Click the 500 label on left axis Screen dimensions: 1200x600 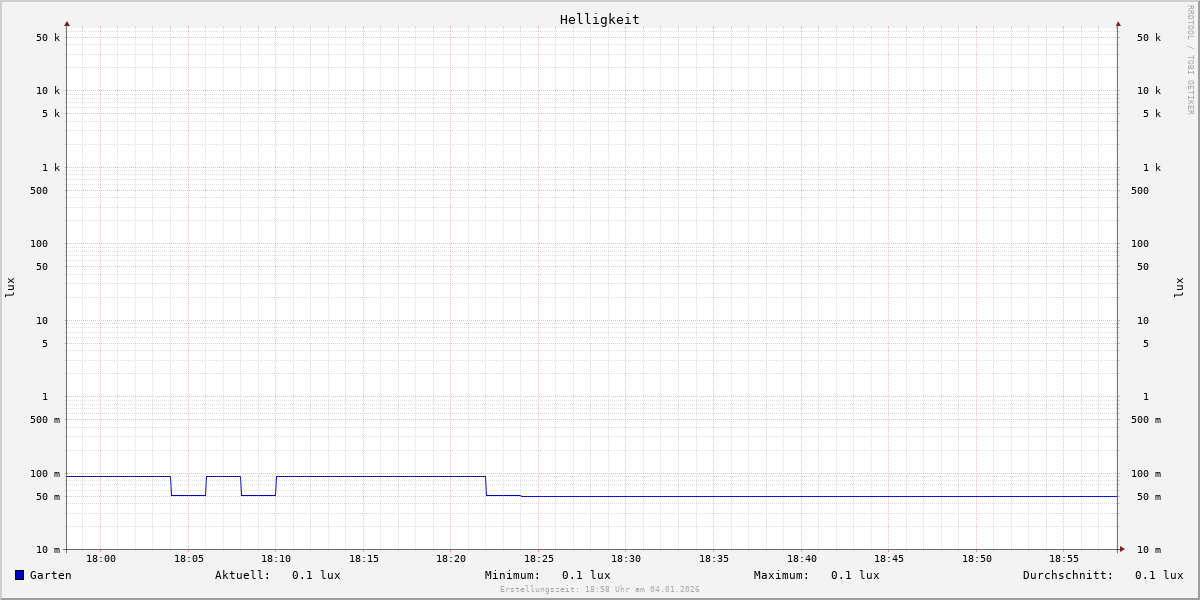[39, 191]
